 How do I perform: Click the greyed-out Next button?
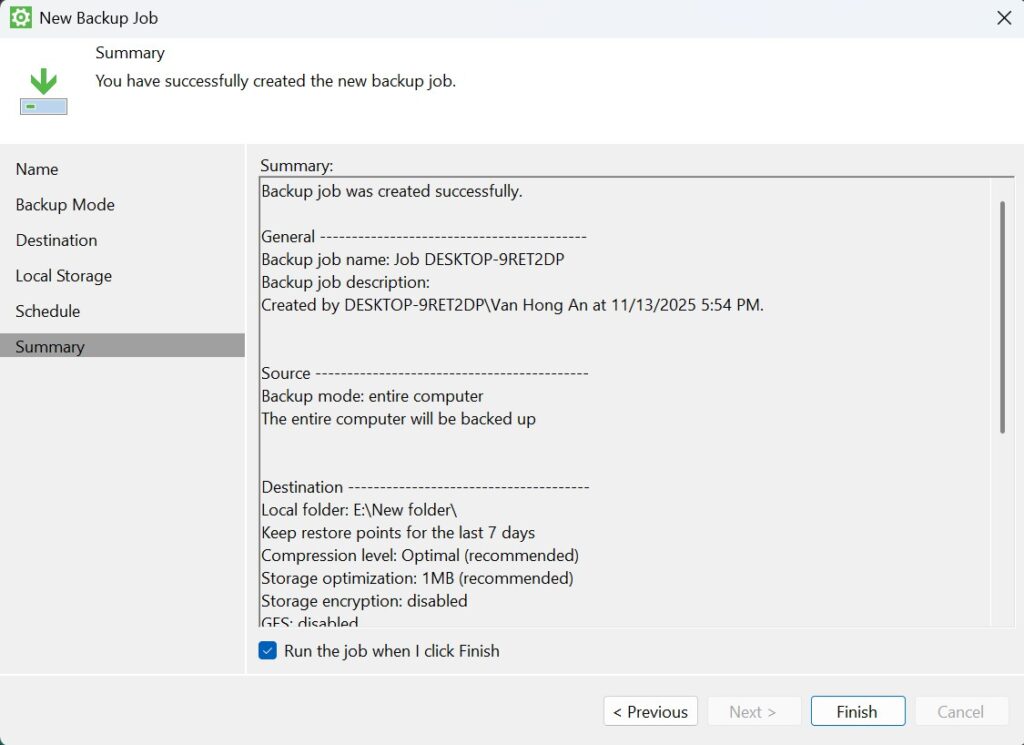coord(753,712)
